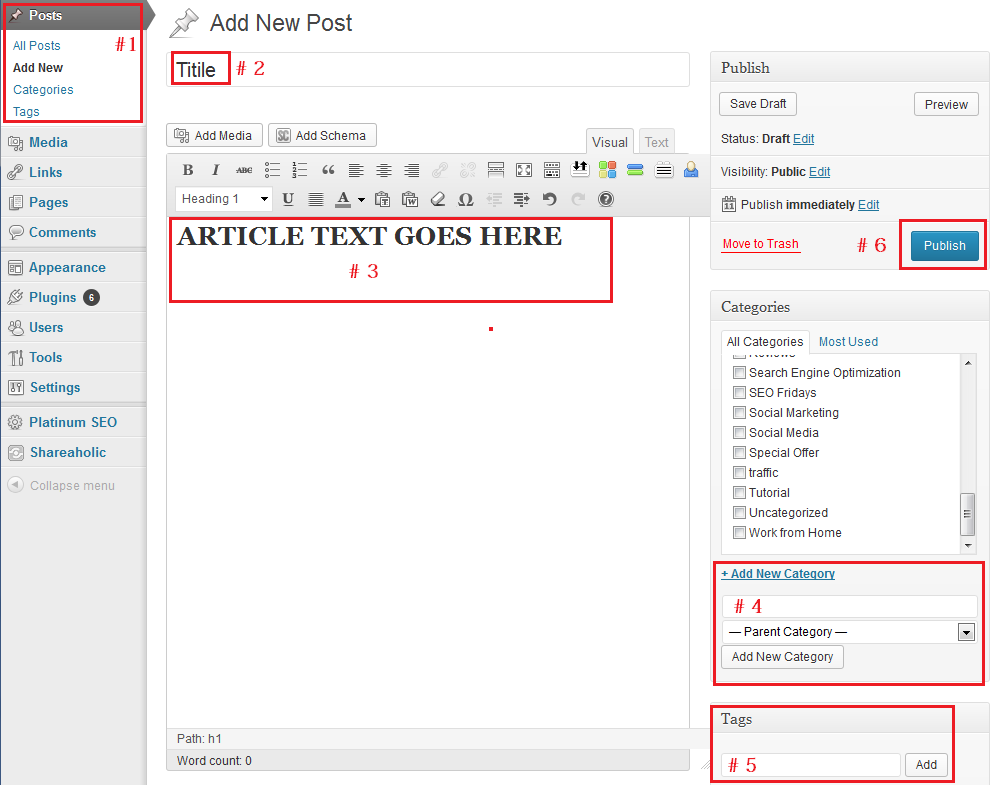Tick the Social Media checkbox
The width and height of the screenshot is (990, 785).
739,433
